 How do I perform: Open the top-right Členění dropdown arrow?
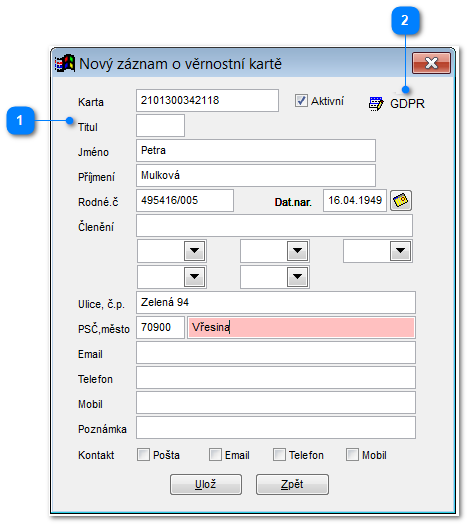[401, 251]
